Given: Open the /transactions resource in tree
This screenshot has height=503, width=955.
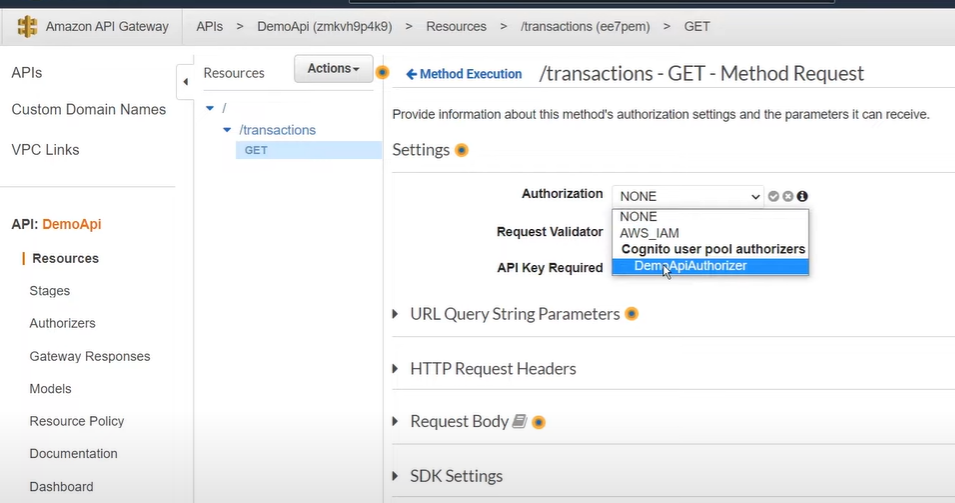Looking at the screenshot, I should 277,130.
